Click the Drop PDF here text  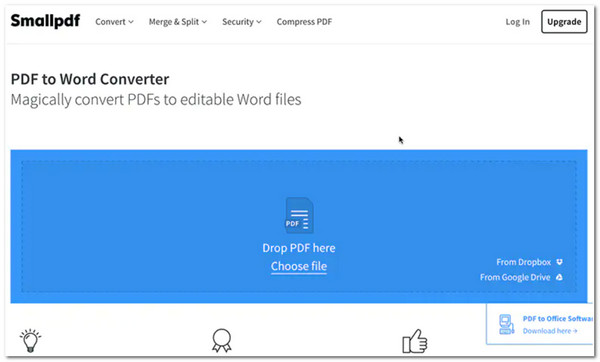299,248
